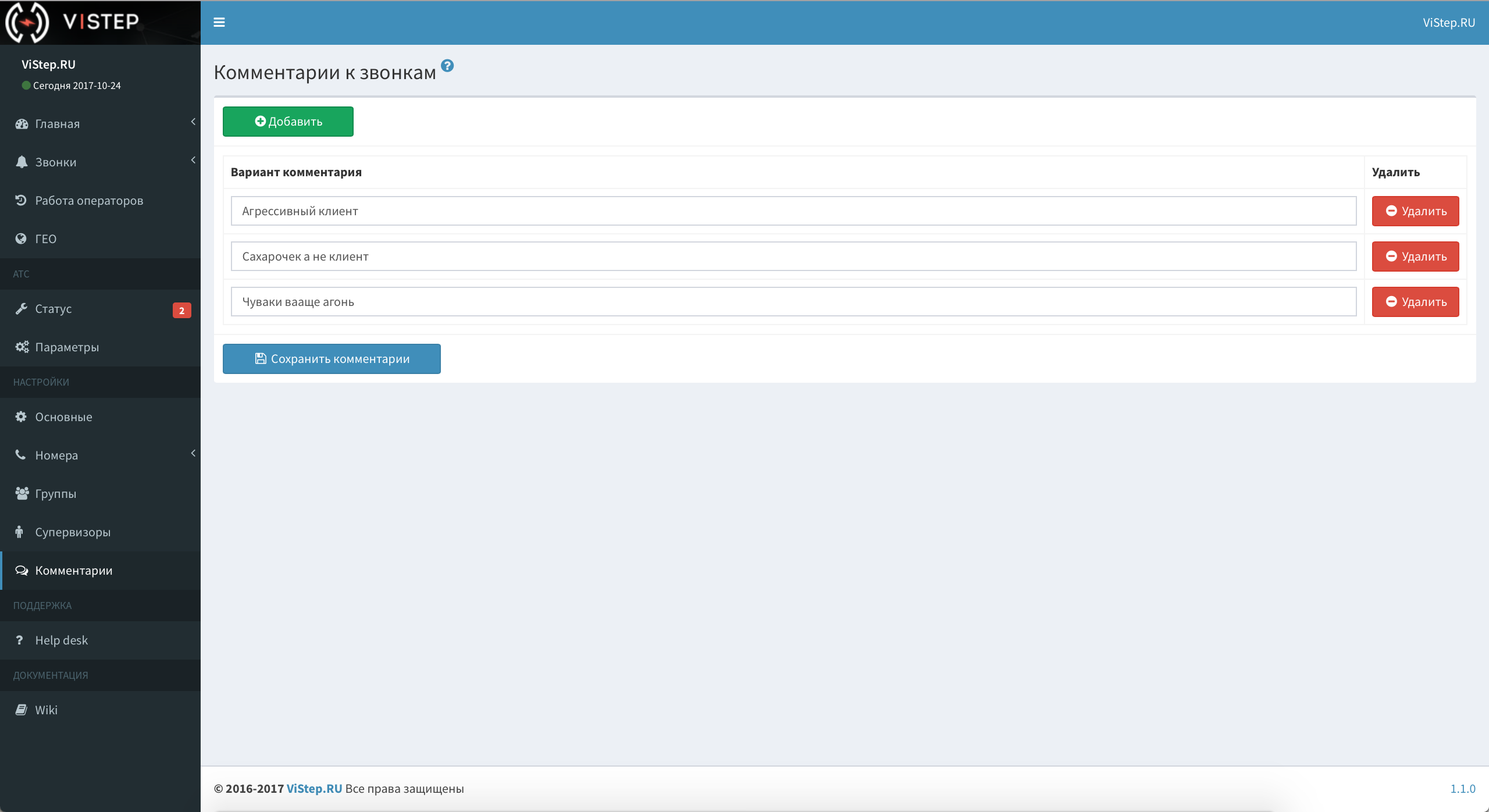This screenshot has height=812, width=1489.
Task: Open Wiki via the book icon
Action: (21, 710)
